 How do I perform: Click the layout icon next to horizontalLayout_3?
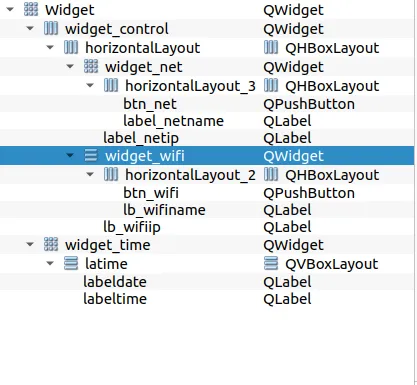point(111,85)
